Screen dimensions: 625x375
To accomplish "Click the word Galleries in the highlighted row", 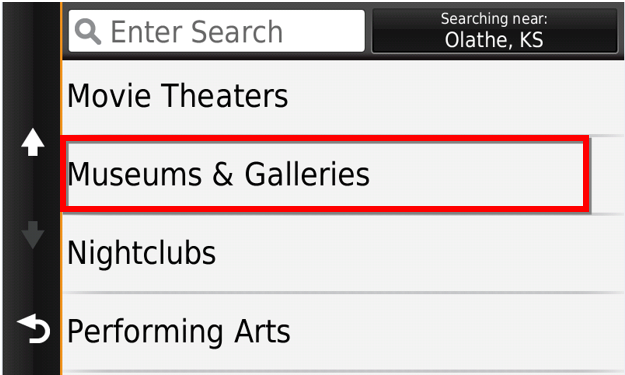I will click(307, 174).
